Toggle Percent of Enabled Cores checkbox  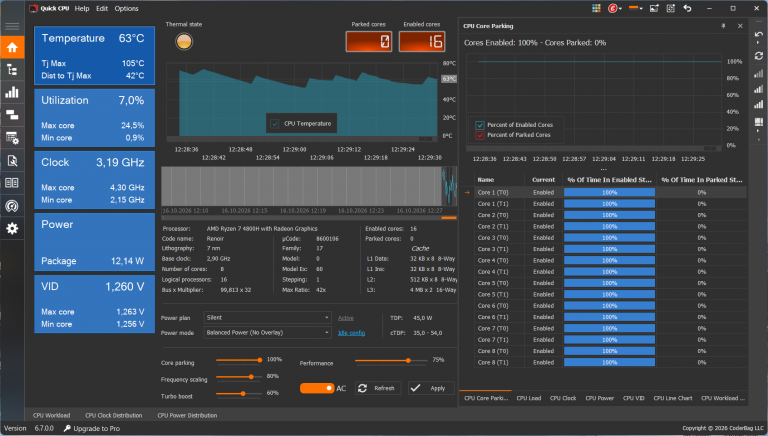click(x=480, y=125)
